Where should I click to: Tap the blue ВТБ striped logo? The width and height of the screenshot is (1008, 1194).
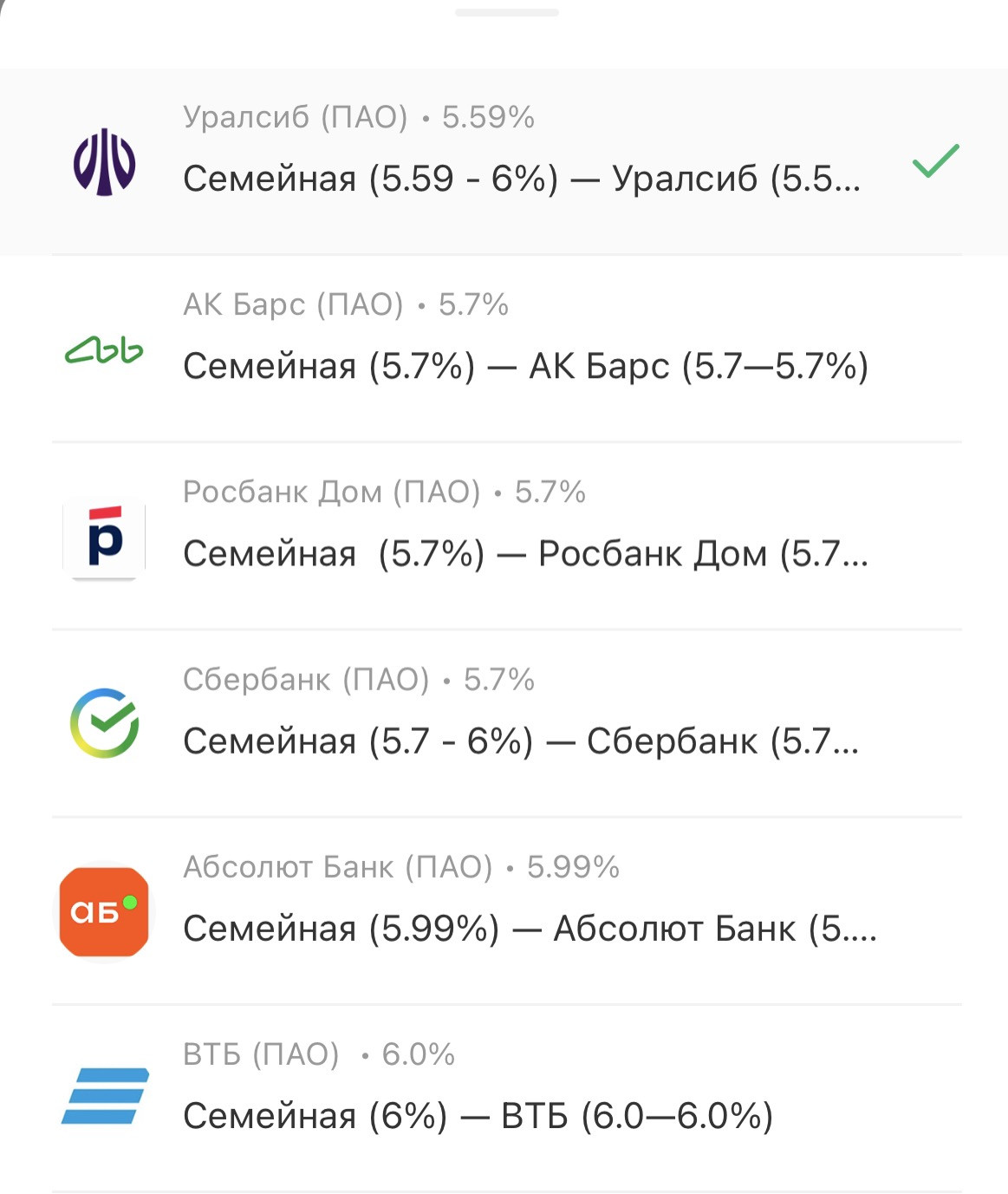(x=105, y=1096)
